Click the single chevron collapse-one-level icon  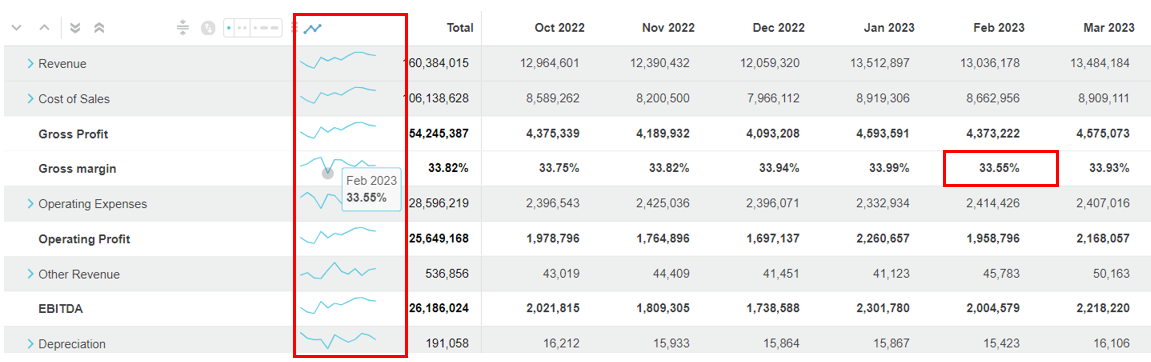coord(44,29)
